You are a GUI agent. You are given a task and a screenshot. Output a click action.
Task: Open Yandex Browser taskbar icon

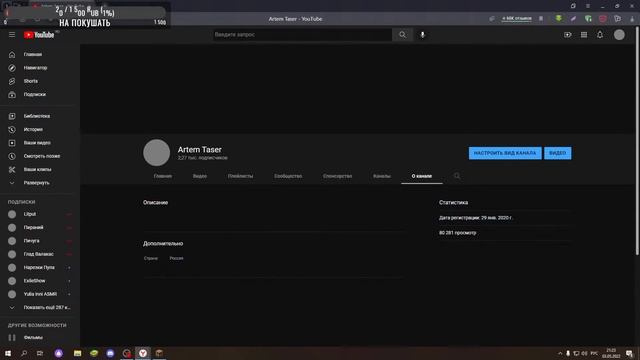pyautogui.click(x=143, y=353)
